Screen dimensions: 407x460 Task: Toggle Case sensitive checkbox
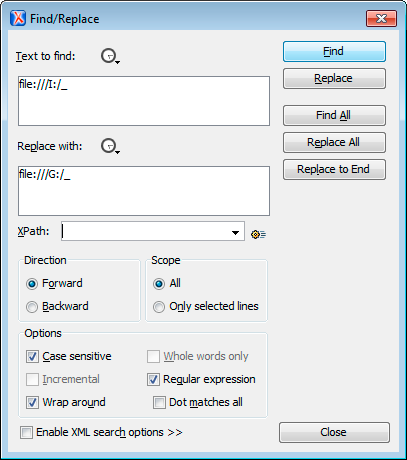click(32, 356)
